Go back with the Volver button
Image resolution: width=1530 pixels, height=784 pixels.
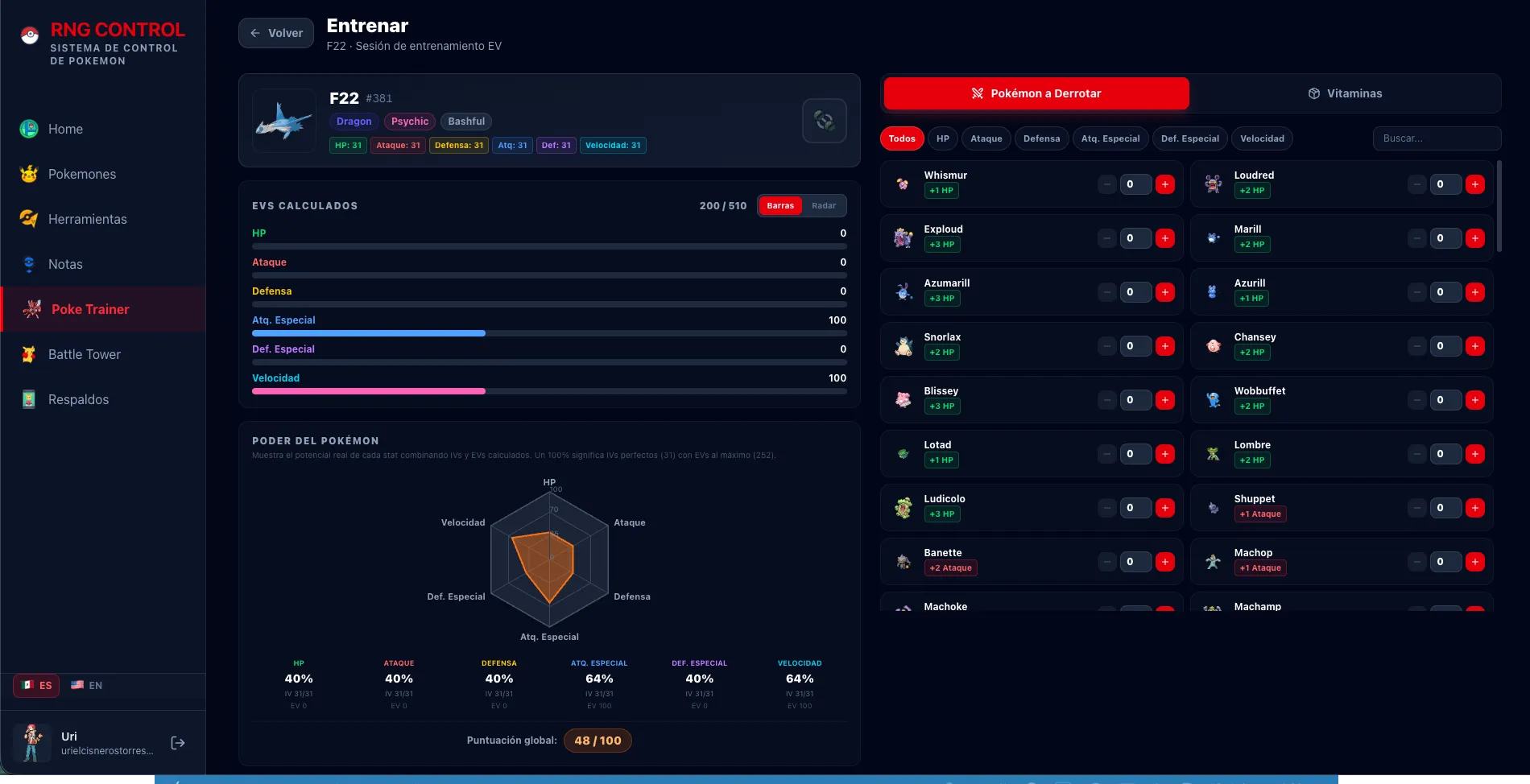point(276,33)
